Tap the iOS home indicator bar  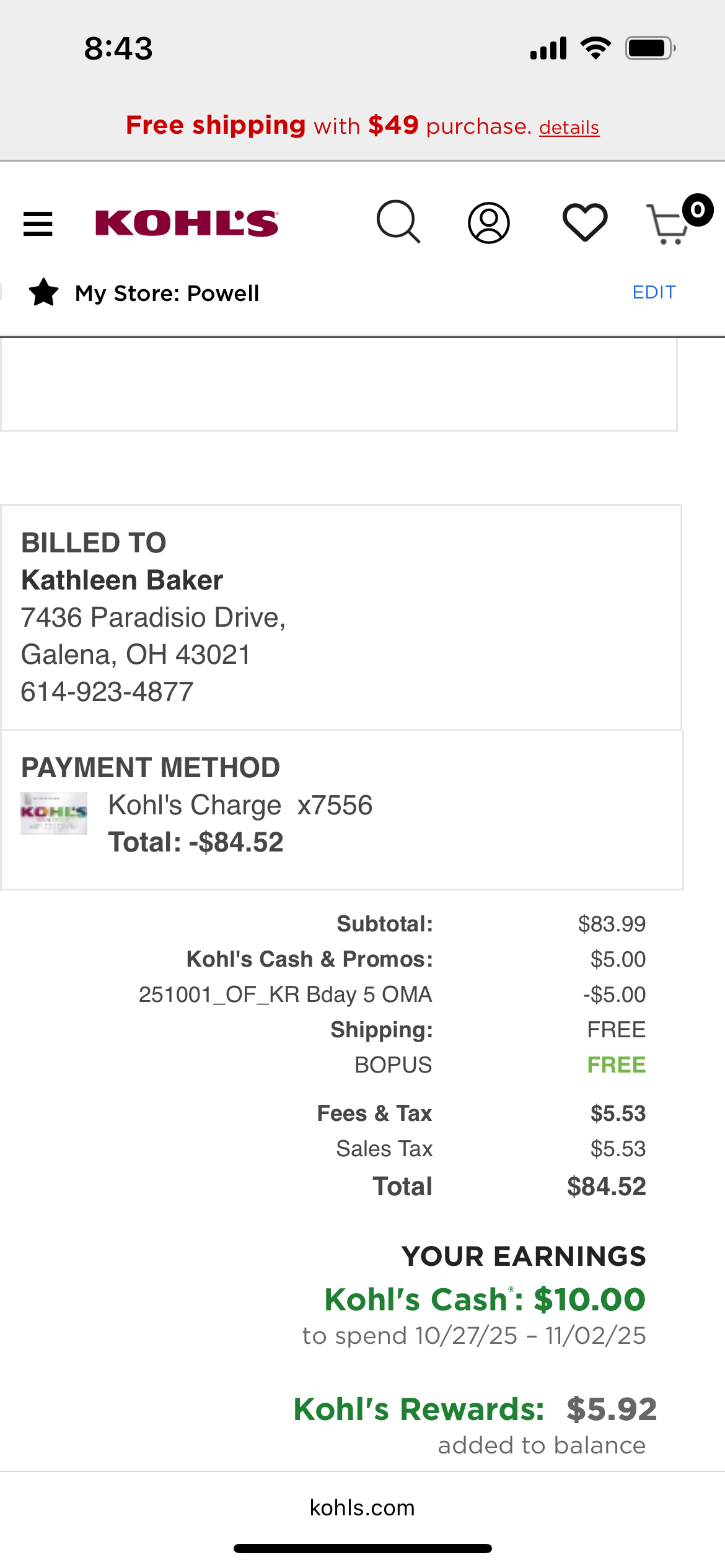[x=362, y=1548]
